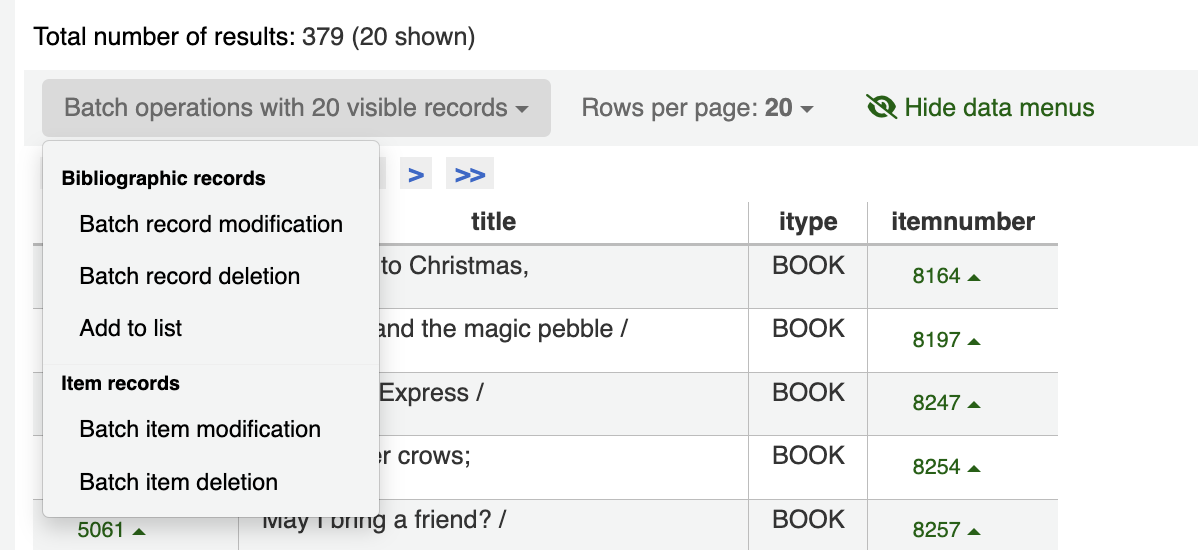Click the caret beside itemnumber 8254
The height and width of the screenshot is (550, 1198).
coord(974,468)
